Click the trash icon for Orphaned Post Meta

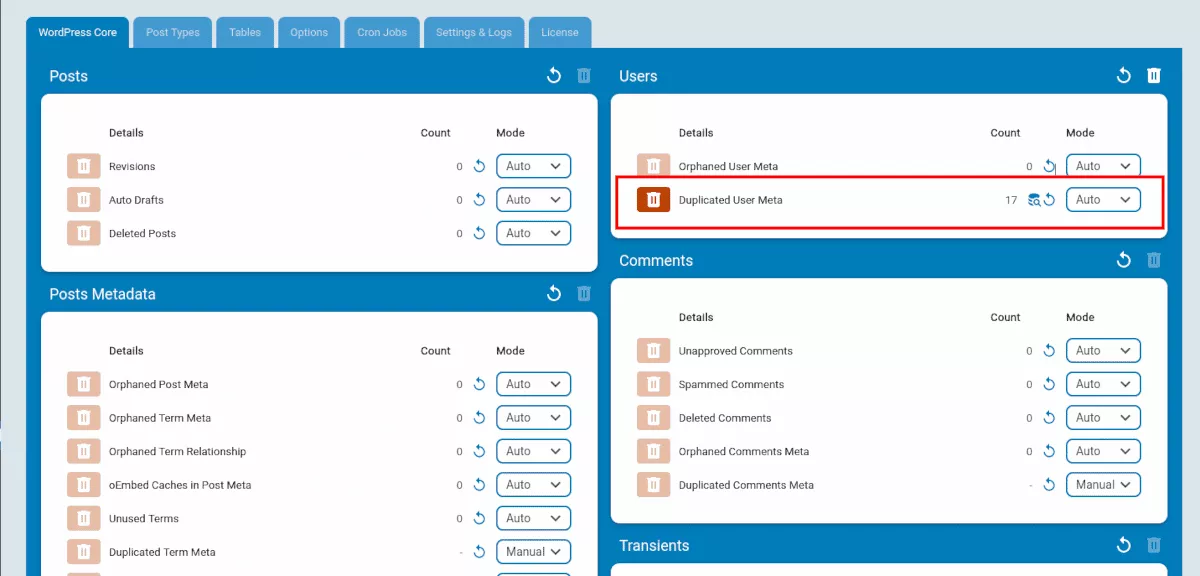click(84, 384)
